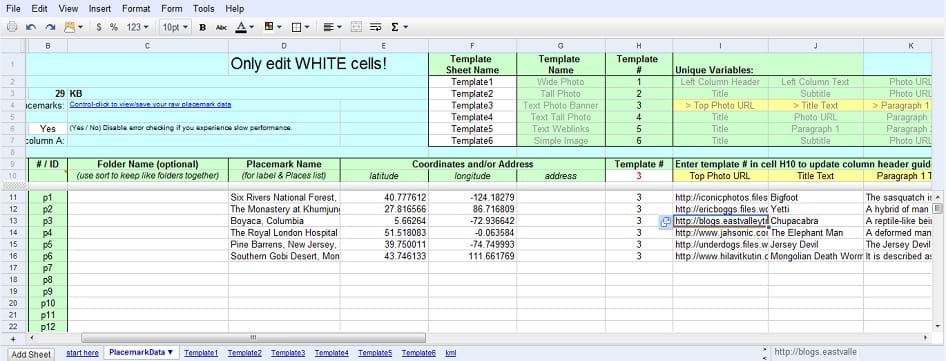Screen dimensions: 946x361
Task: Select the Yetti title cell
Action: click(816, 209)
